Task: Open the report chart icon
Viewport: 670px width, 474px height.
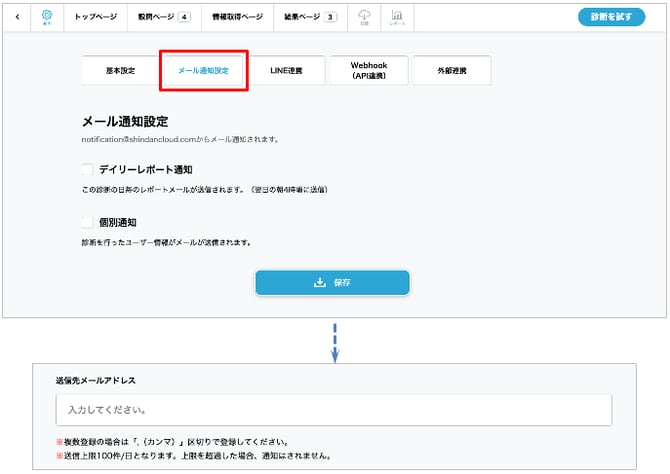Action: [397, 17]
